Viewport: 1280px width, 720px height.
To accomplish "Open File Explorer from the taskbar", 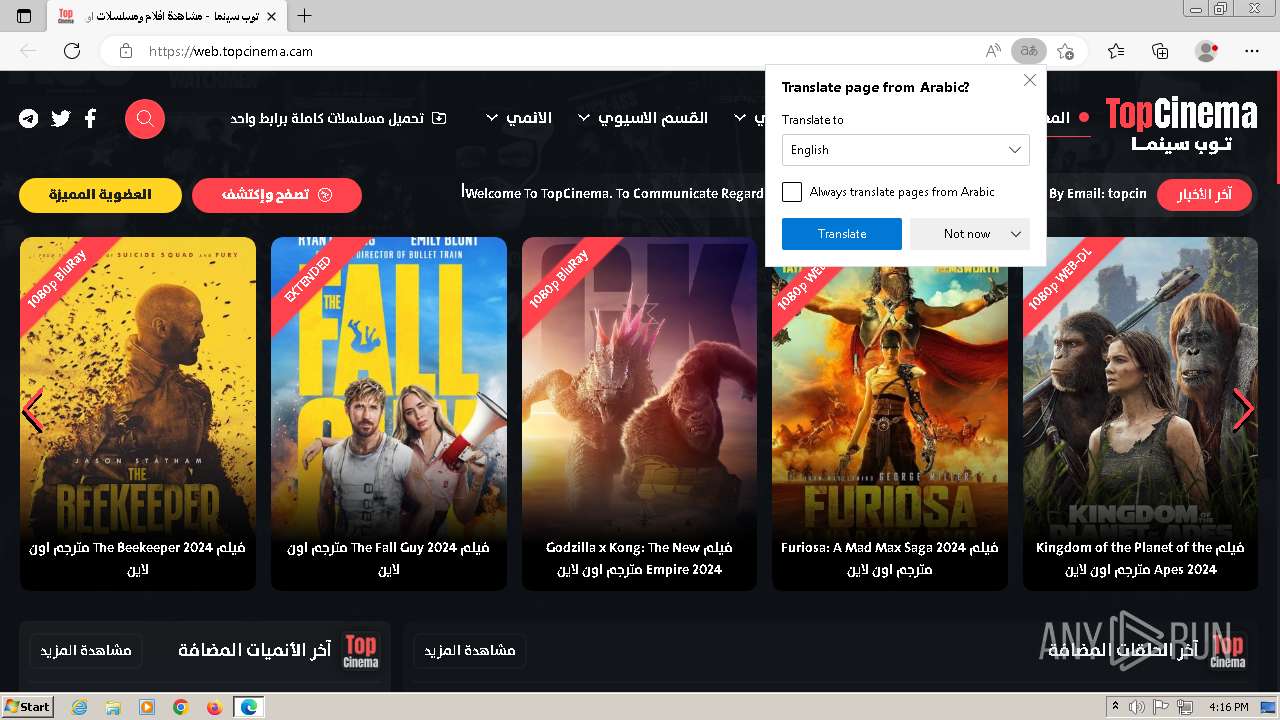I will point(113,707).
